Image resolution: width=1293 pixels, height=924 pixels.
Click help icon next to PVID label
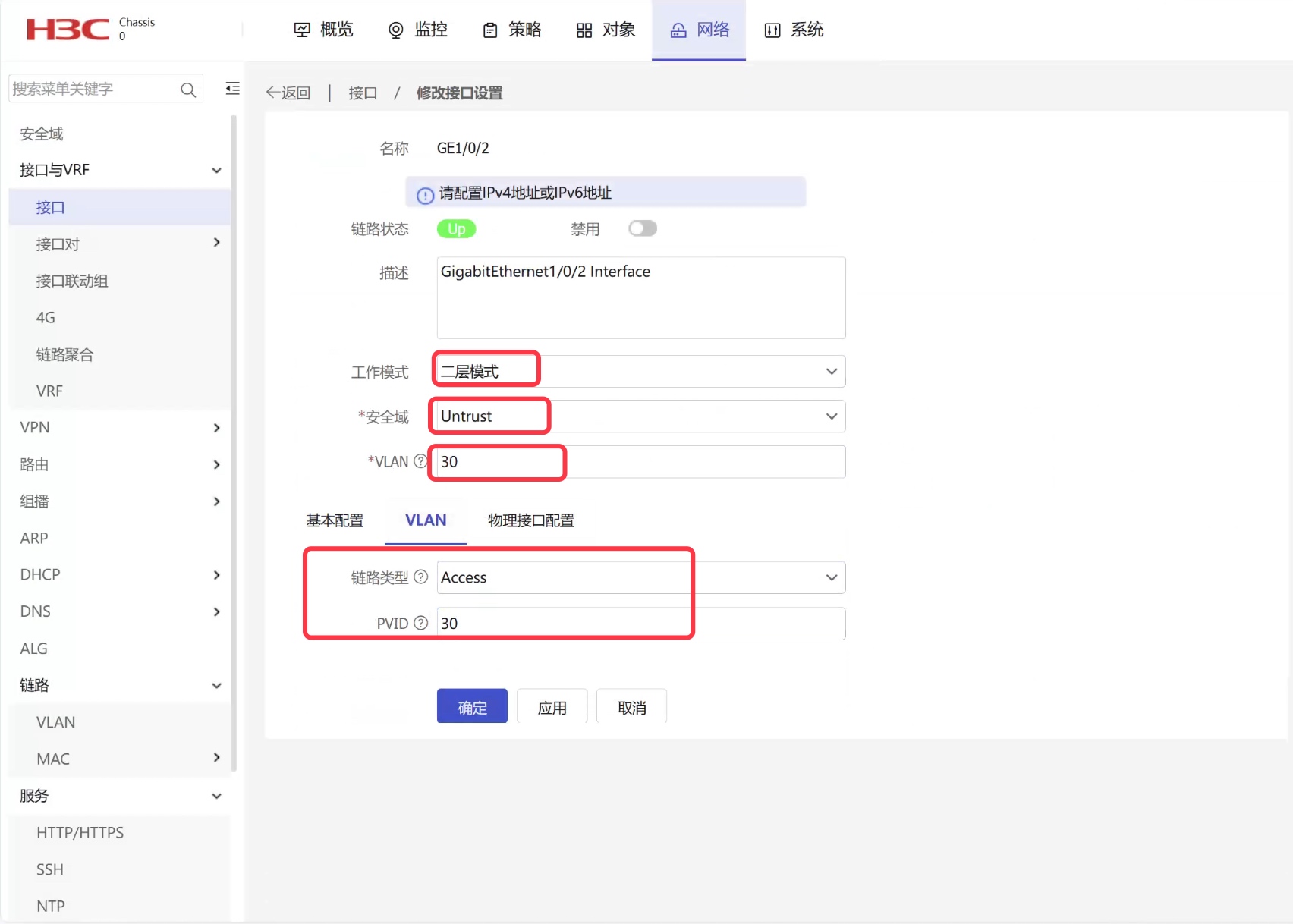pyautogui.click(x=421, y=623)
